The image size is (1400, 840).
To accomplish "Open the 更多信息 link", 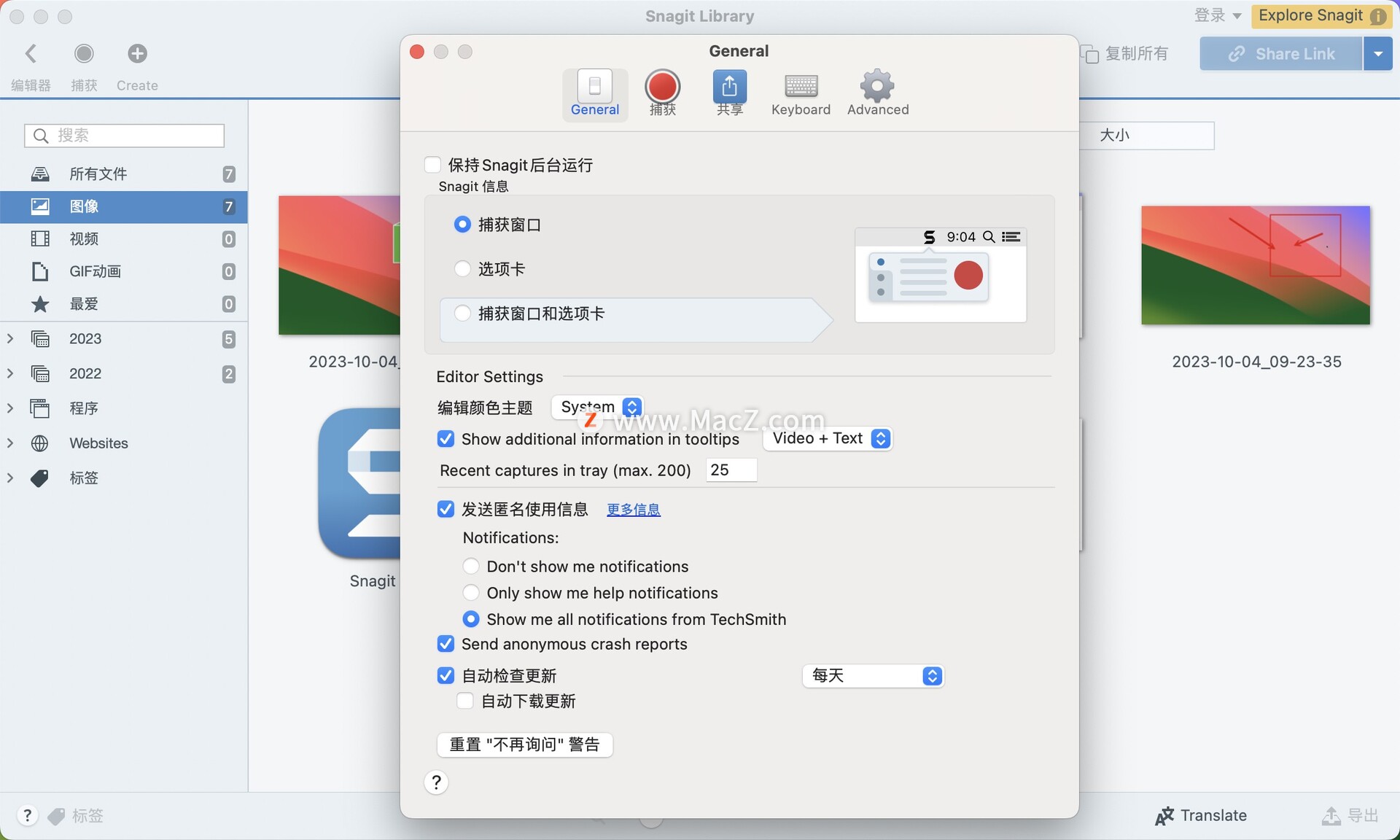I will click(634, 510).
